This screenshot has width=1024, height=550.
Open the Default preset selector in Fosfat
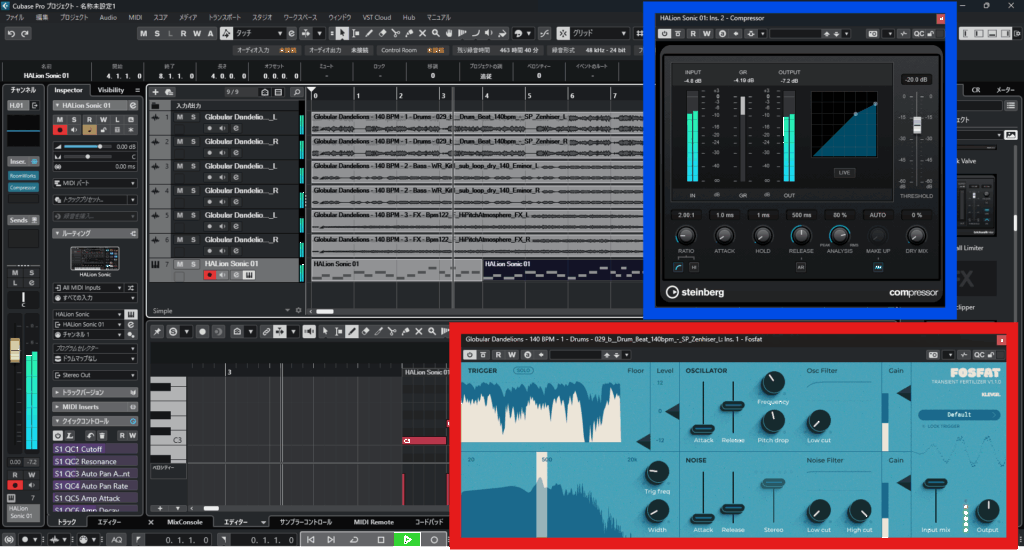pyautogui.click(x=959, y=414)
